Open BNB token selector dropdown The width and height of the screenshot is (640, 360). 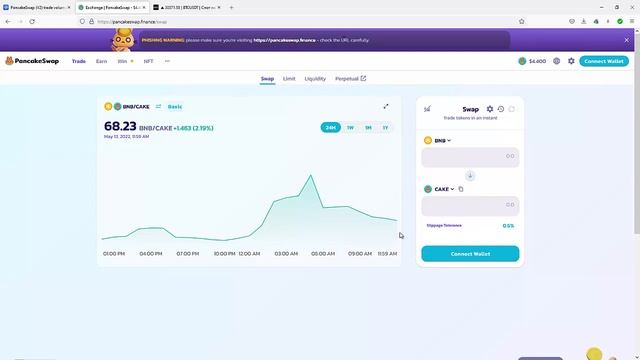coord(438,140)
